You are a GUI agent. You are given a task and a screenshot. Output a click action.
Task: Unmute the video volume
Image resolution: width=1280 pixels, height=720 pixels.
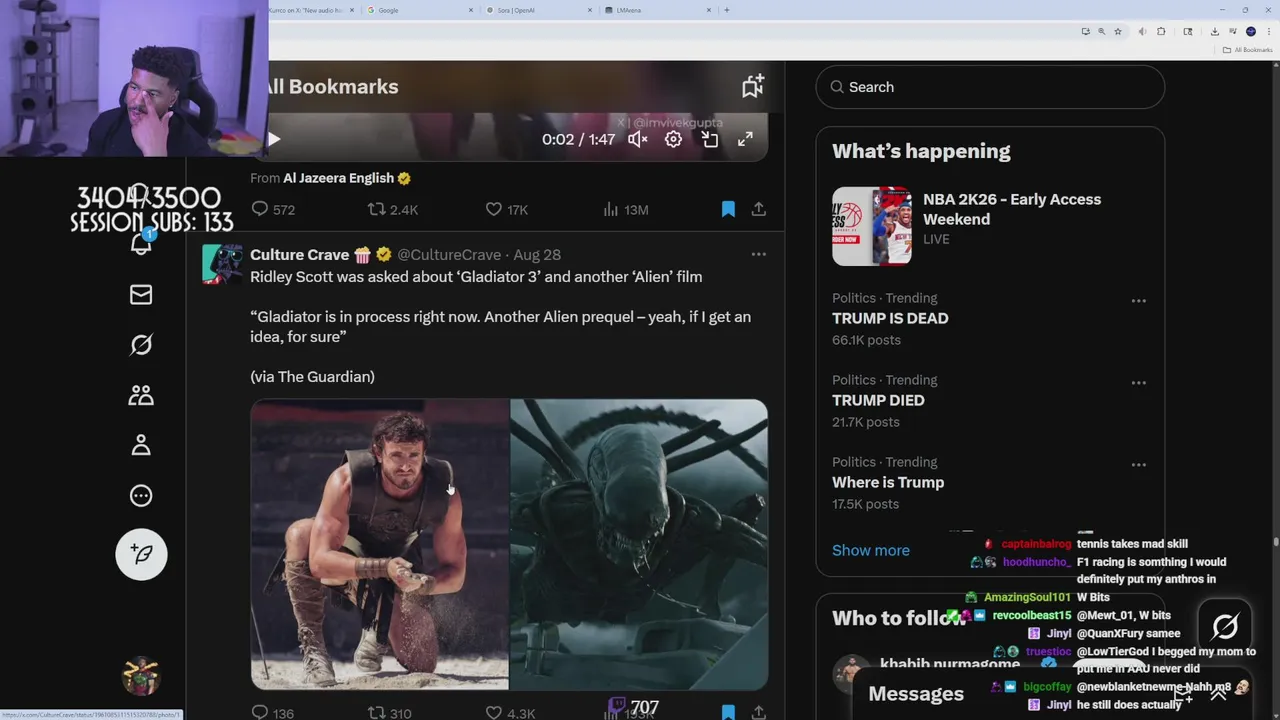click(x=637, y=139)
